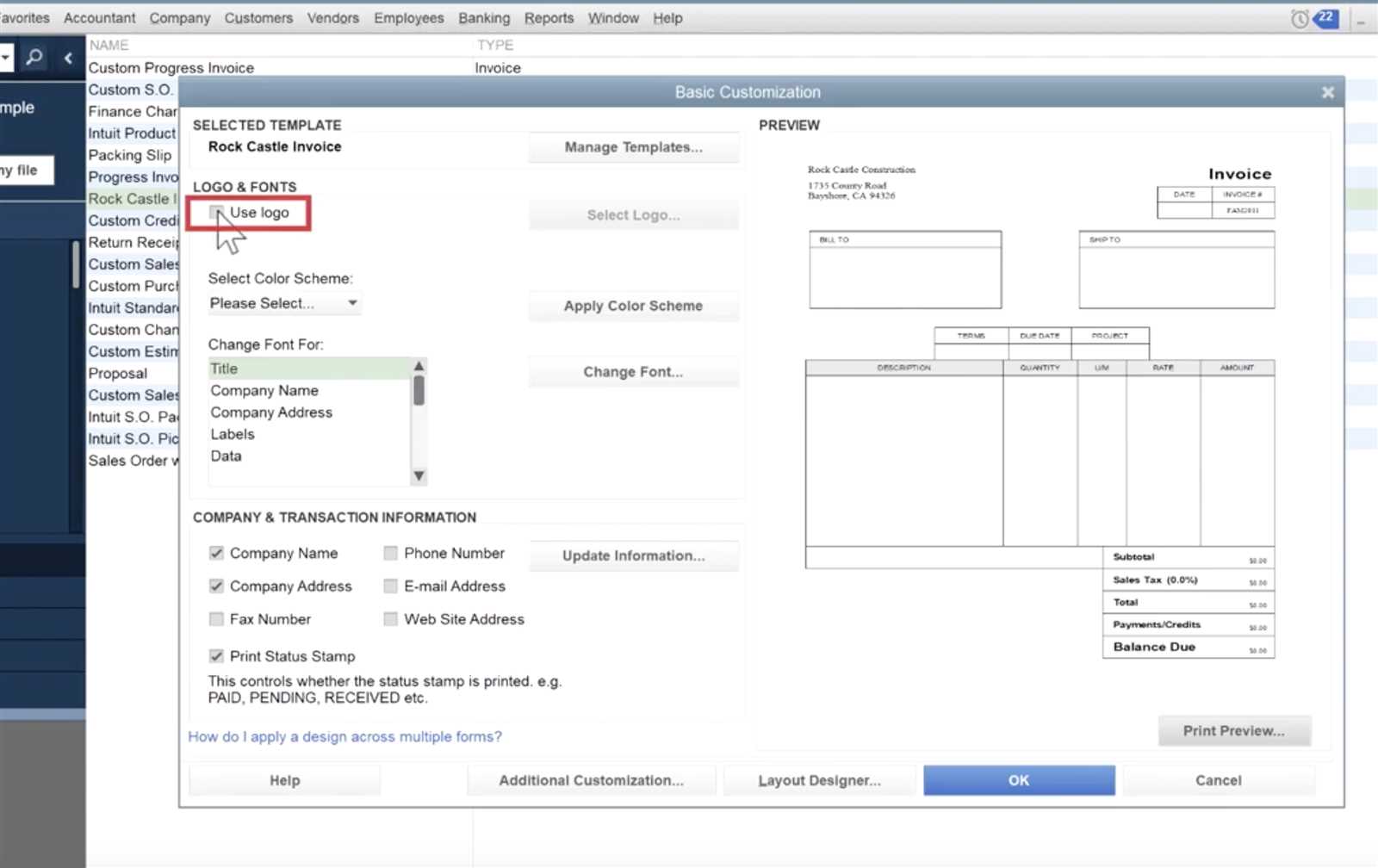
Task: Open the Company menu
Action: pyautogui.click(x=179, y=18)
